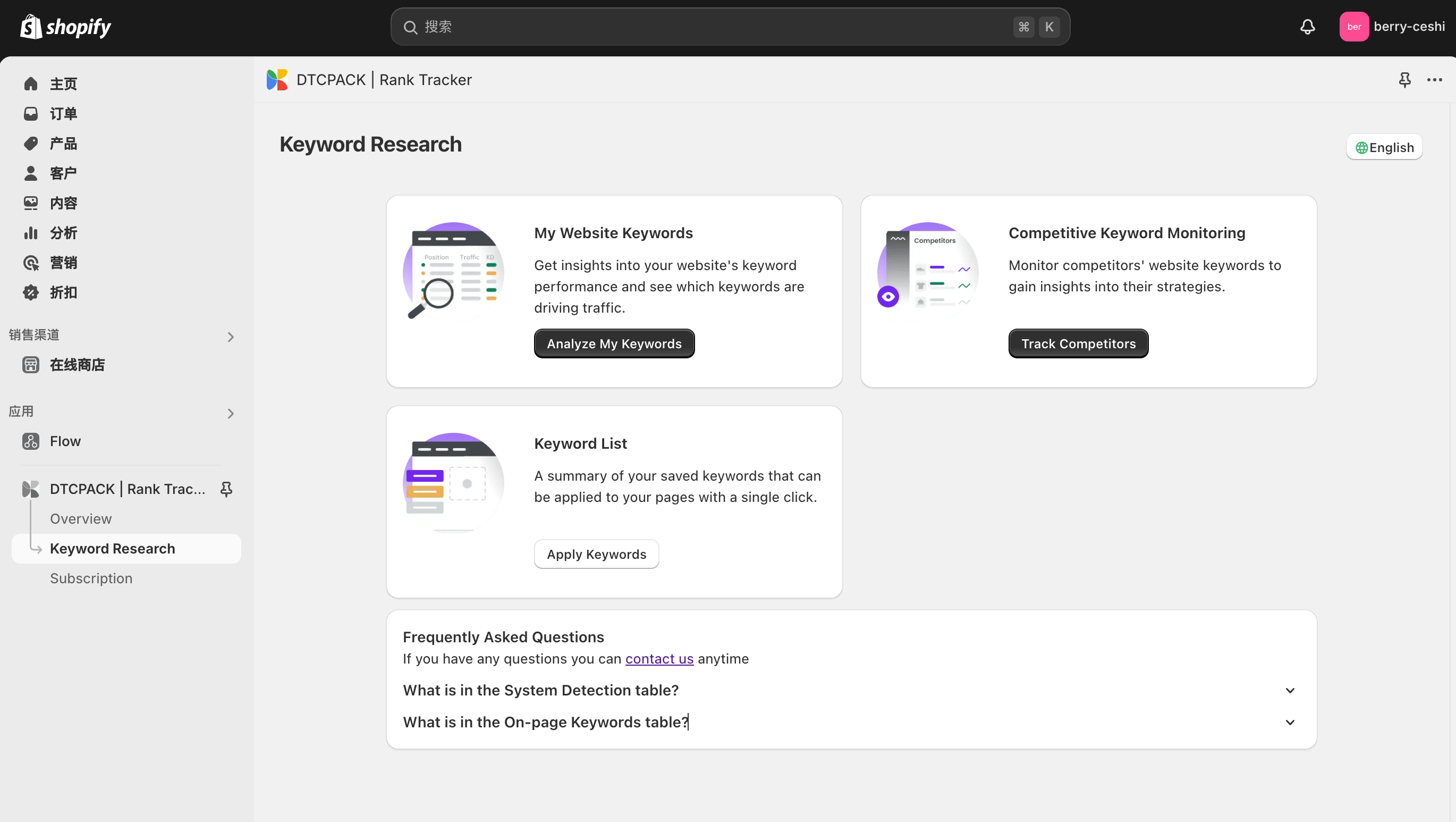Click the search (搜索) input field
The width and height of the screenshot is (1456, 822).
click(x=707, y=27)
